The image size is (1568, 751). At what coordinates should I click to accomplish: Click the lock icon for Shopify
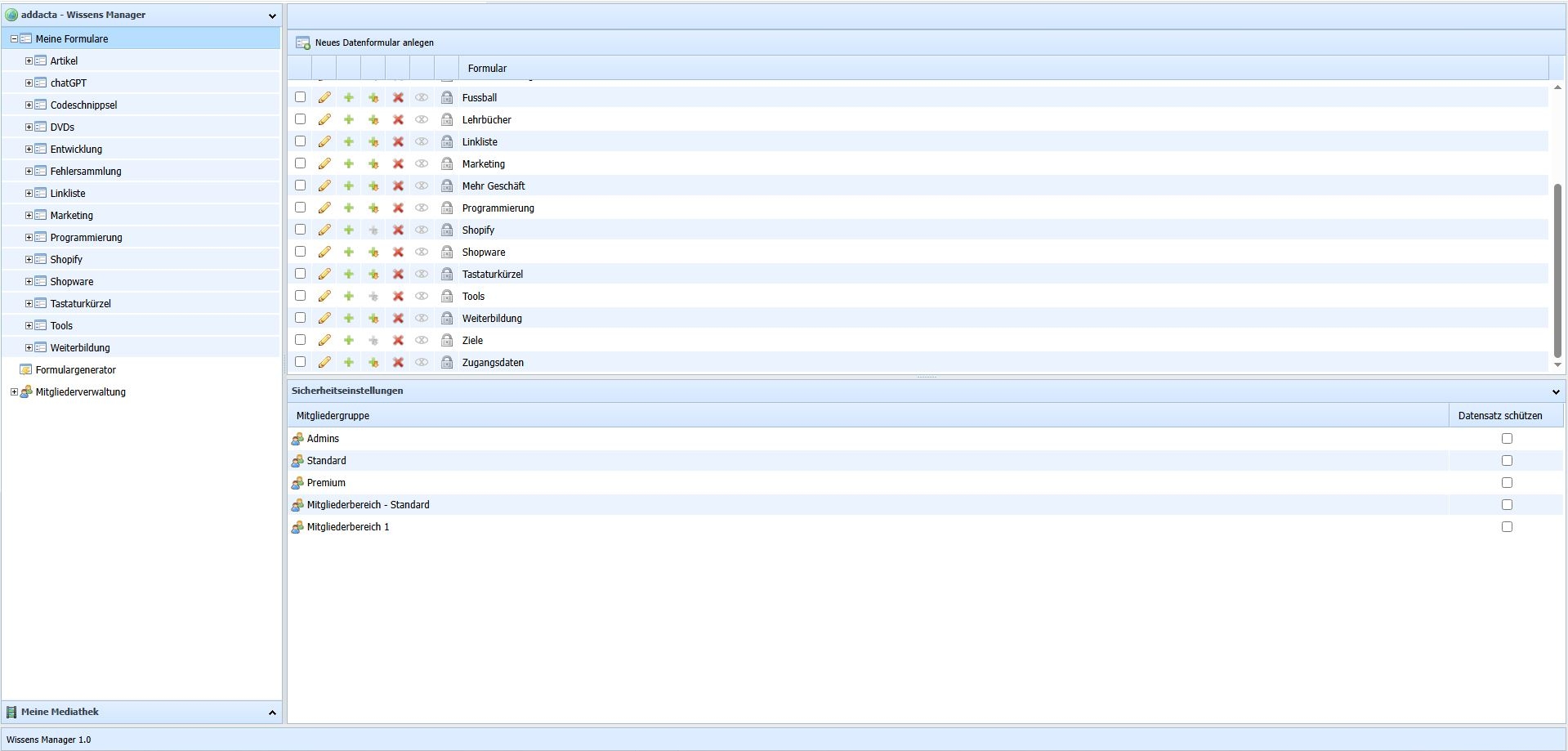click(447, 230)
